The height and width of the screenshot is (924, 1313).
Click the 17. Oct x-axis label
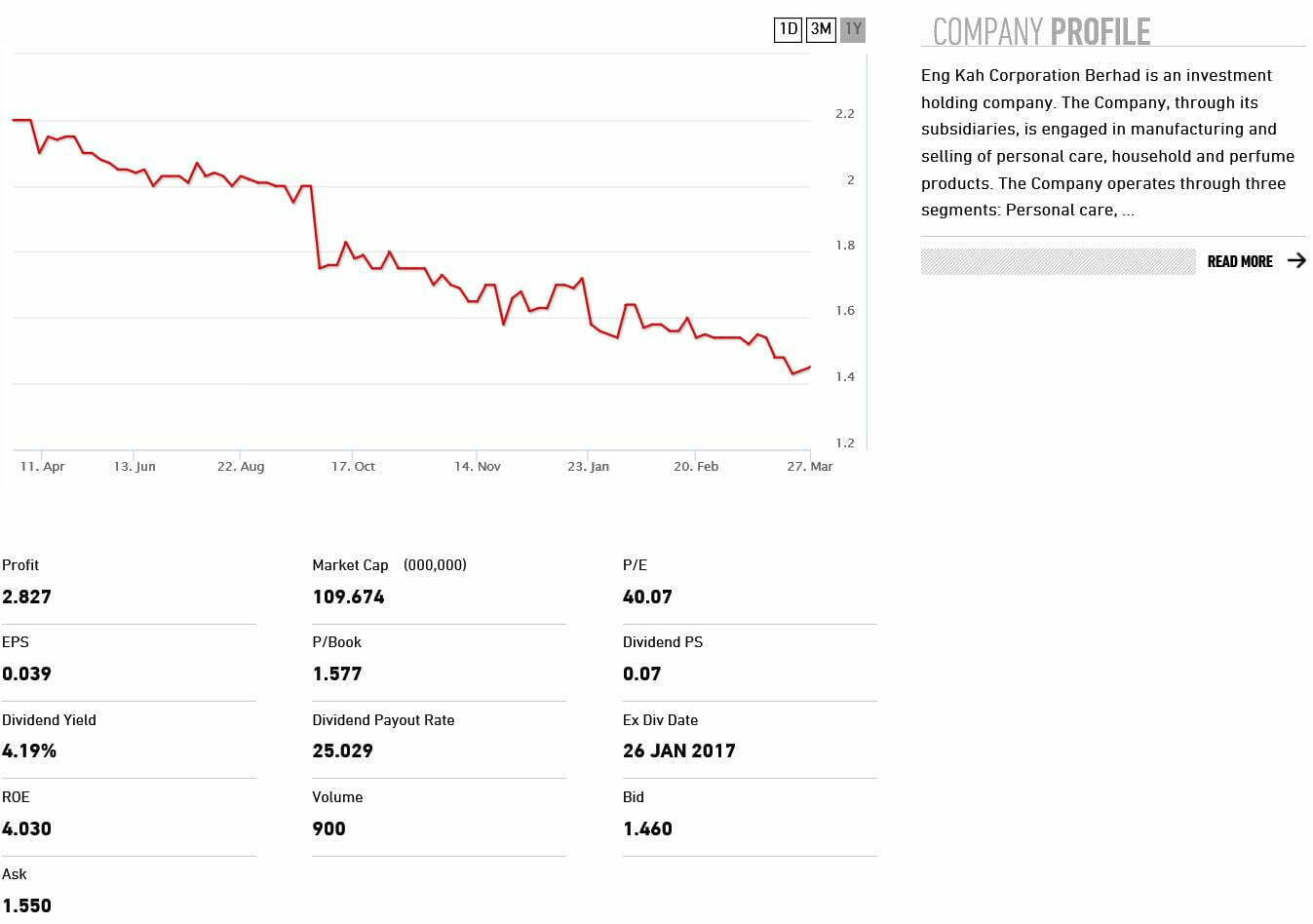click(353, 467)
